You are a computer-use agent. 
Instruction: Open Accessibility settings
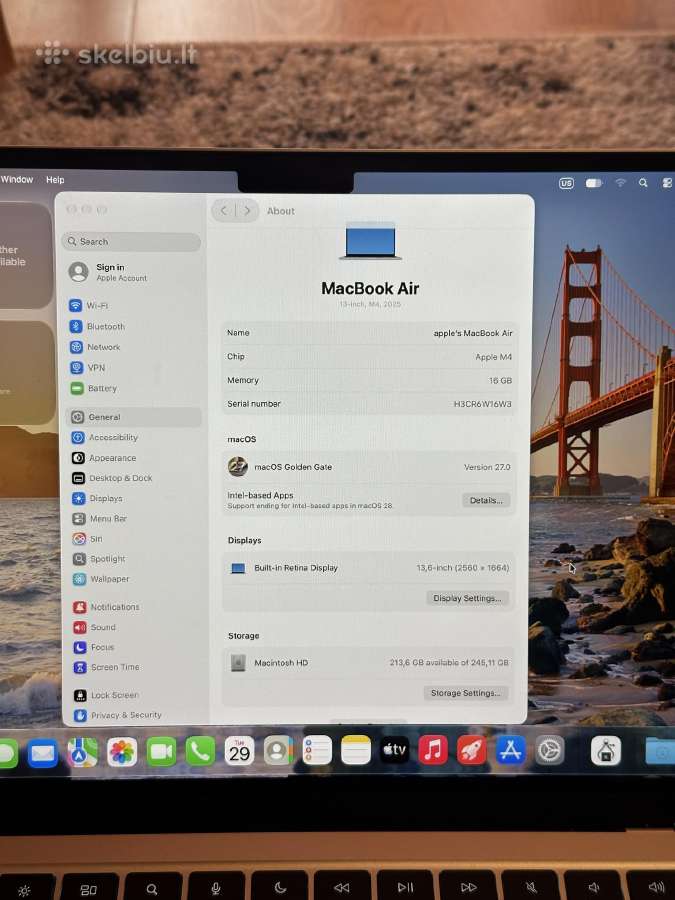coord(104,437)
